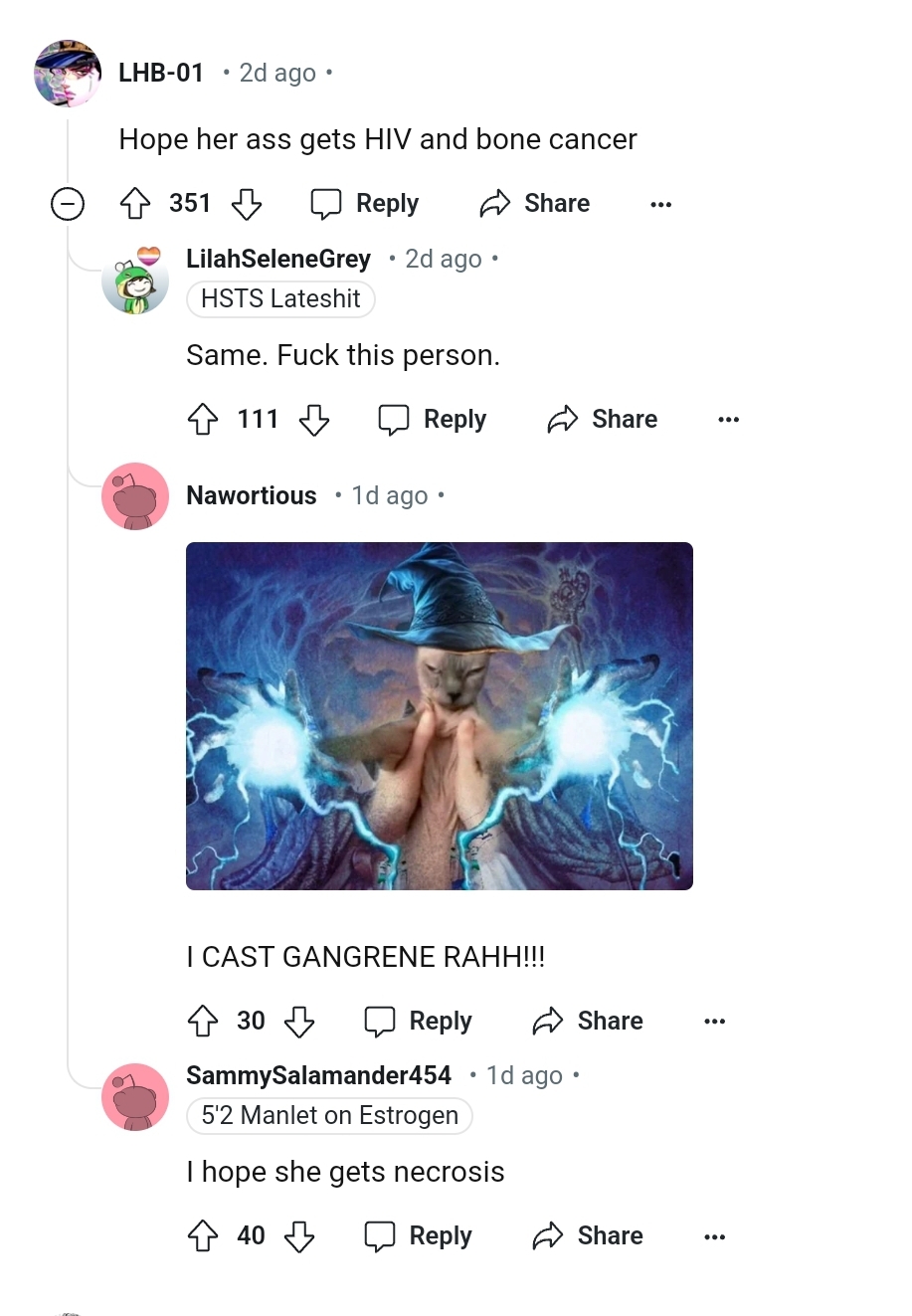Open more options on LilahSeleneGrey's comment
The width and height of the screenshot is (912, 1316).
pos(729,420)
